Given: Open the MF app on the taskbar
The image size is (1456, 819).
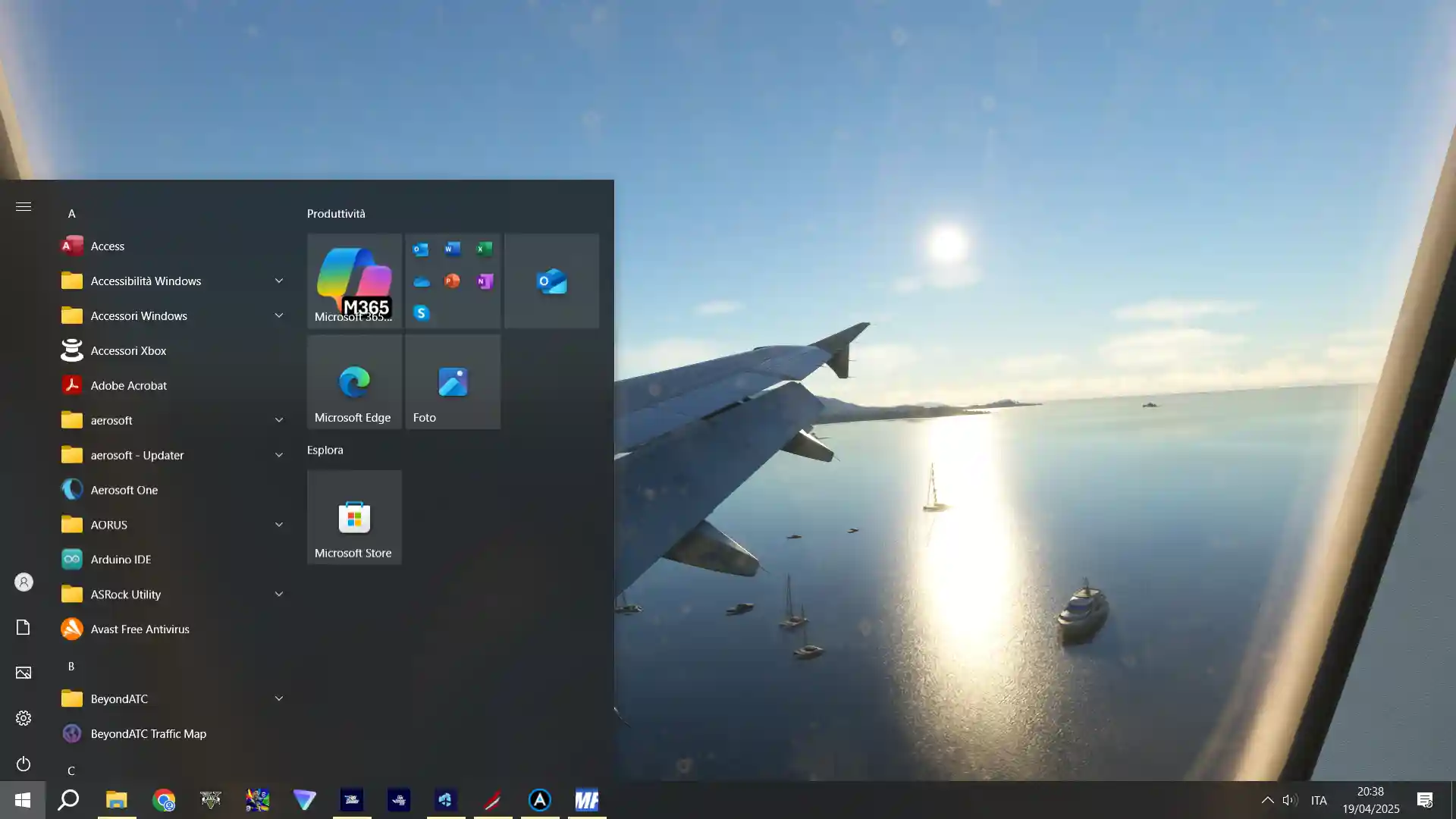Looking at the screenshot, I should [x=586, y=800].
